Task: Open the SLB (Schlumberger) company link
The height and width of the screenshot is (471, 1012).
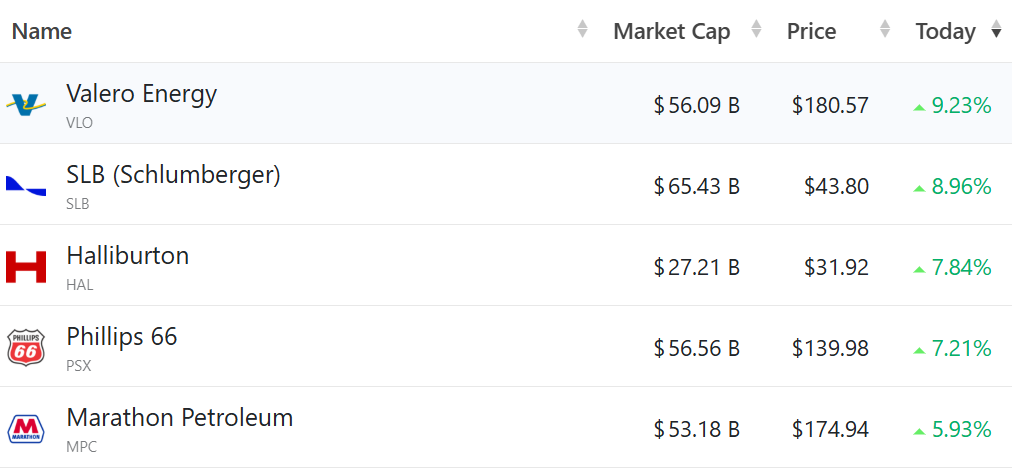Action: coord(173,175)
